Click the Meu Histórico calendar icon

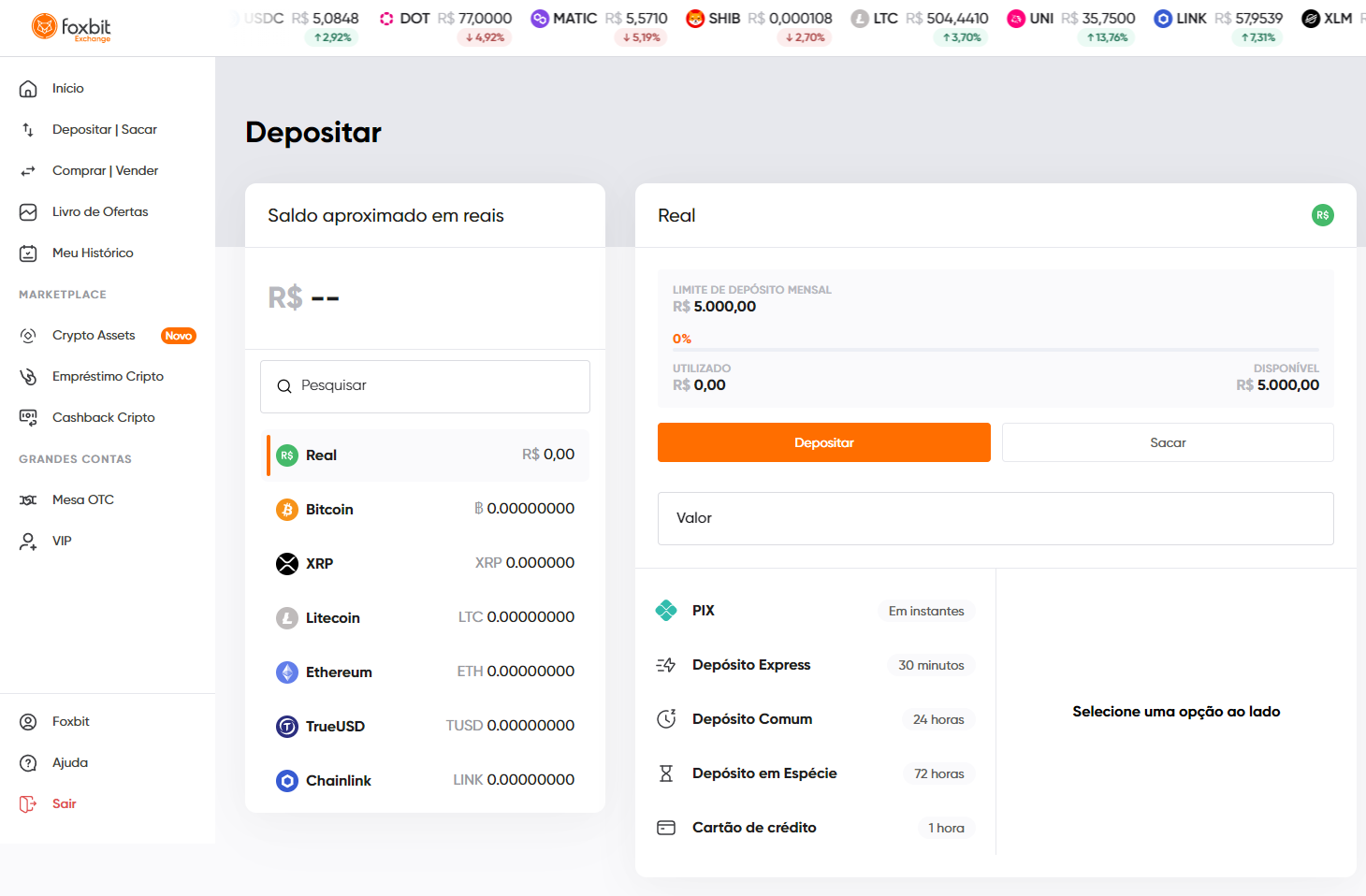[x=28, y=253]
